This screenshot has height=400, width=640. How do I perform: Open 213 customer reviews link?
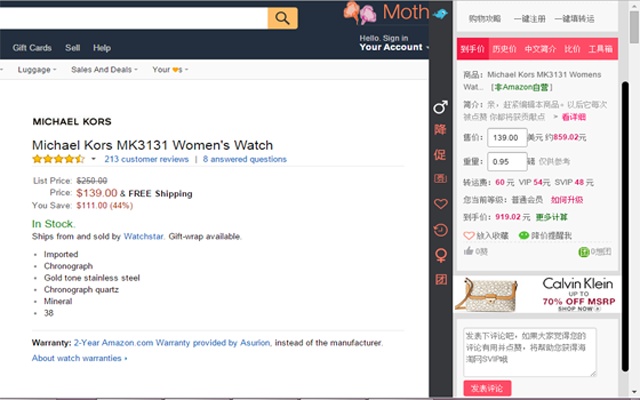point(147,159)
